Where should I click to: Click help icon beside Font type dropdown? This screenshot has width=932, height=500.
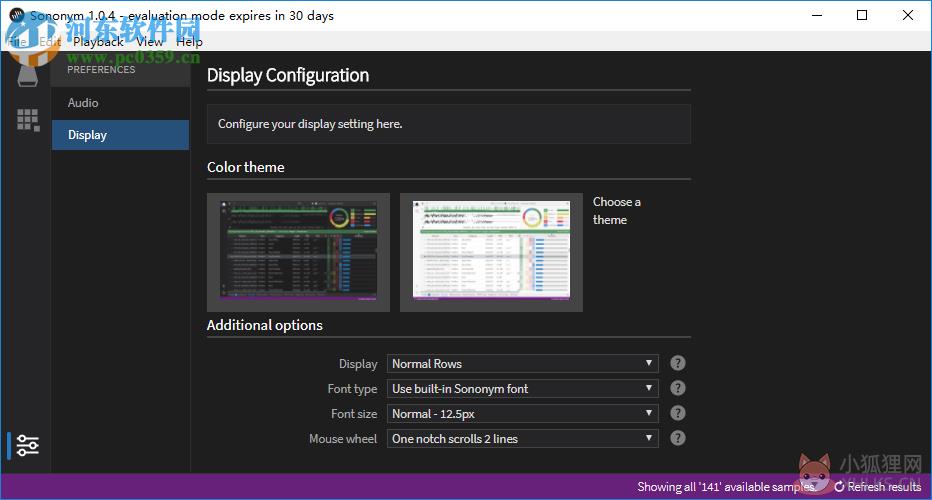click(x=678, y=388)
